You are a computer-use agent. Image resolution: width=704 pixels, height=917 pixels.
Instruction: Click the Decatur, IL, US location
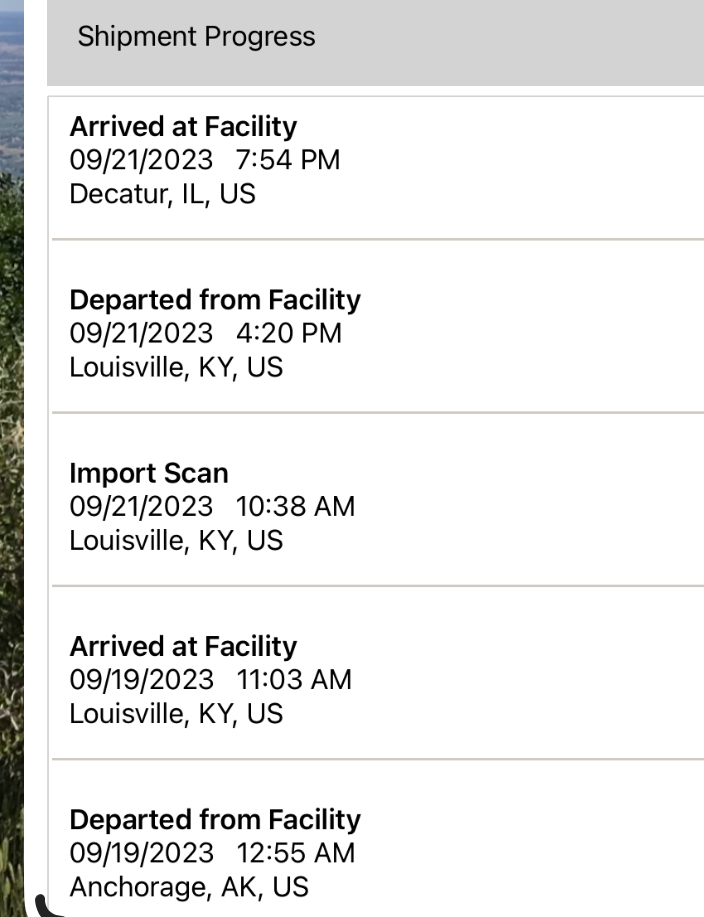point(163,194)
